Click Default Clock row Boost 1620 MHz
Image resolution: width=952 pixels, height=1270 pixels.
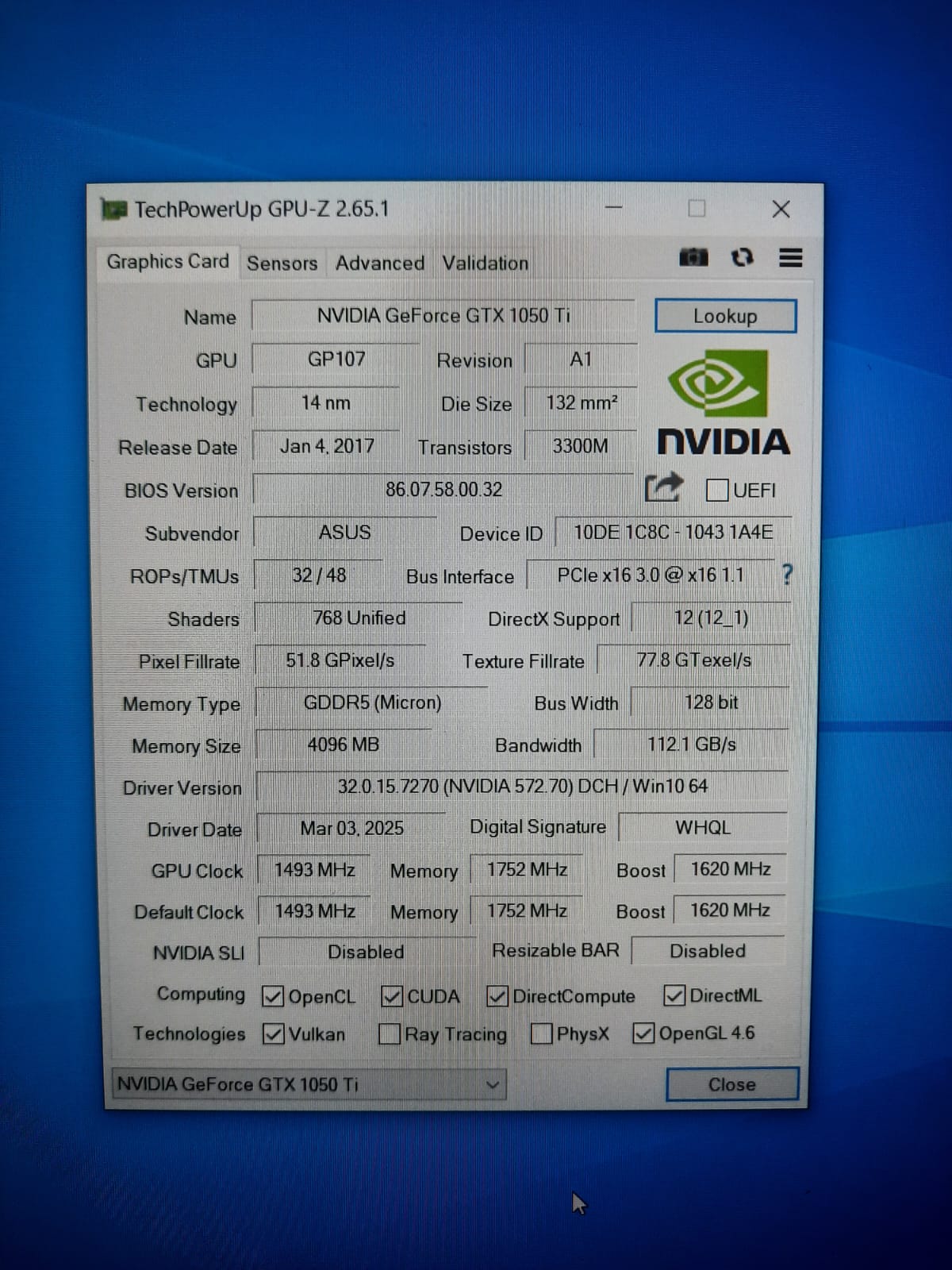[x=730, y=910]
